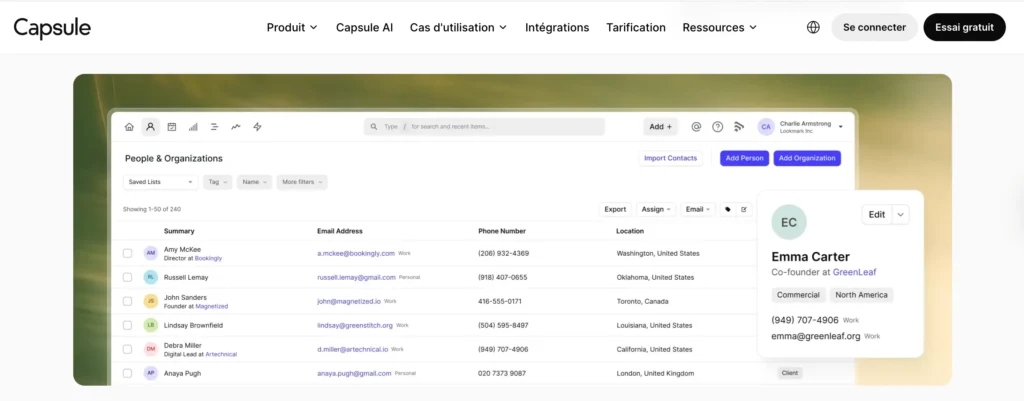Check the Russell Lemay row checkbox

tap(127, 277)
